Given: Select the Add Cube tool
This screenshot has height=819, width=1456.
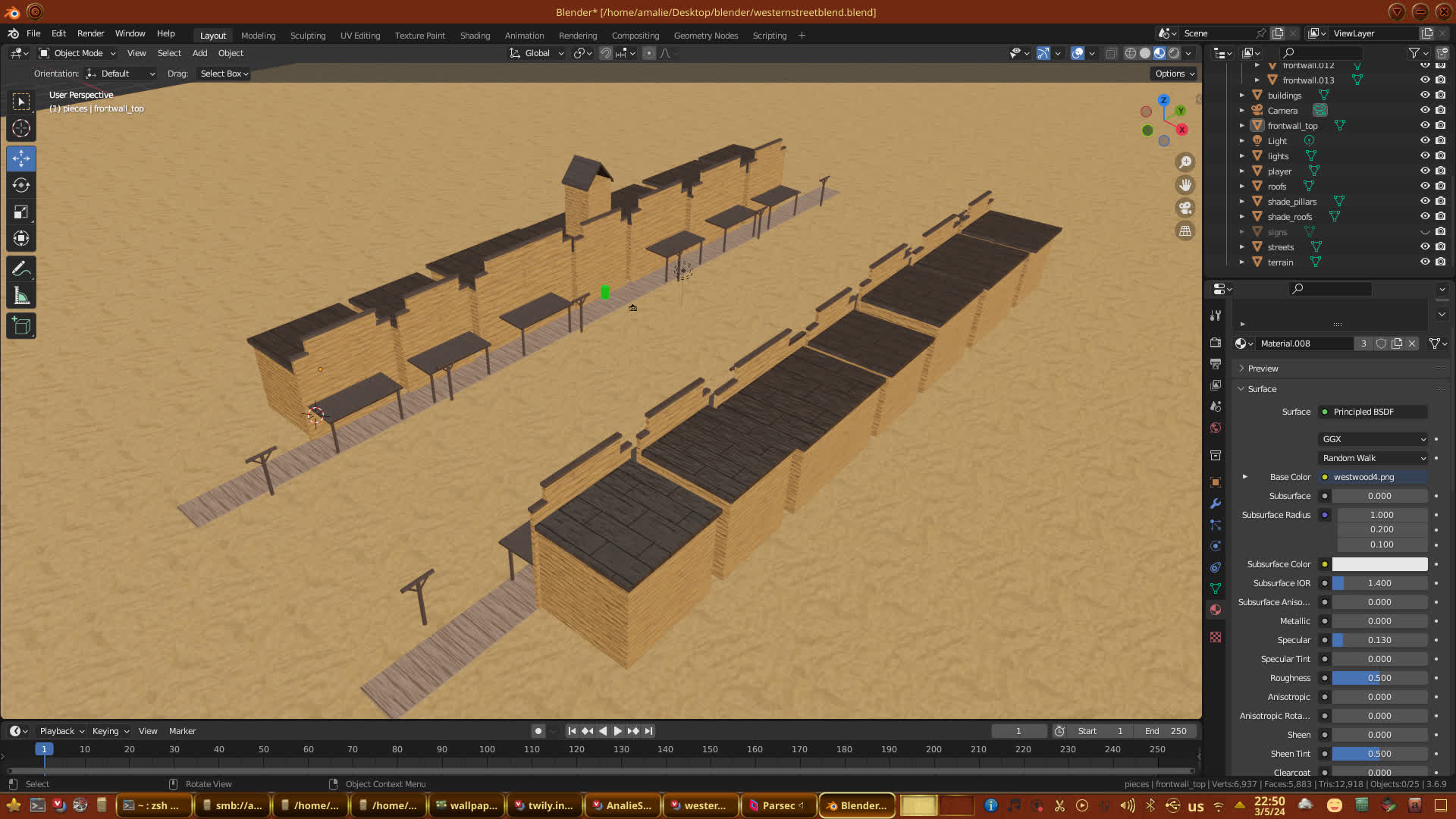Looking at the screenshot, I should 21,326.
